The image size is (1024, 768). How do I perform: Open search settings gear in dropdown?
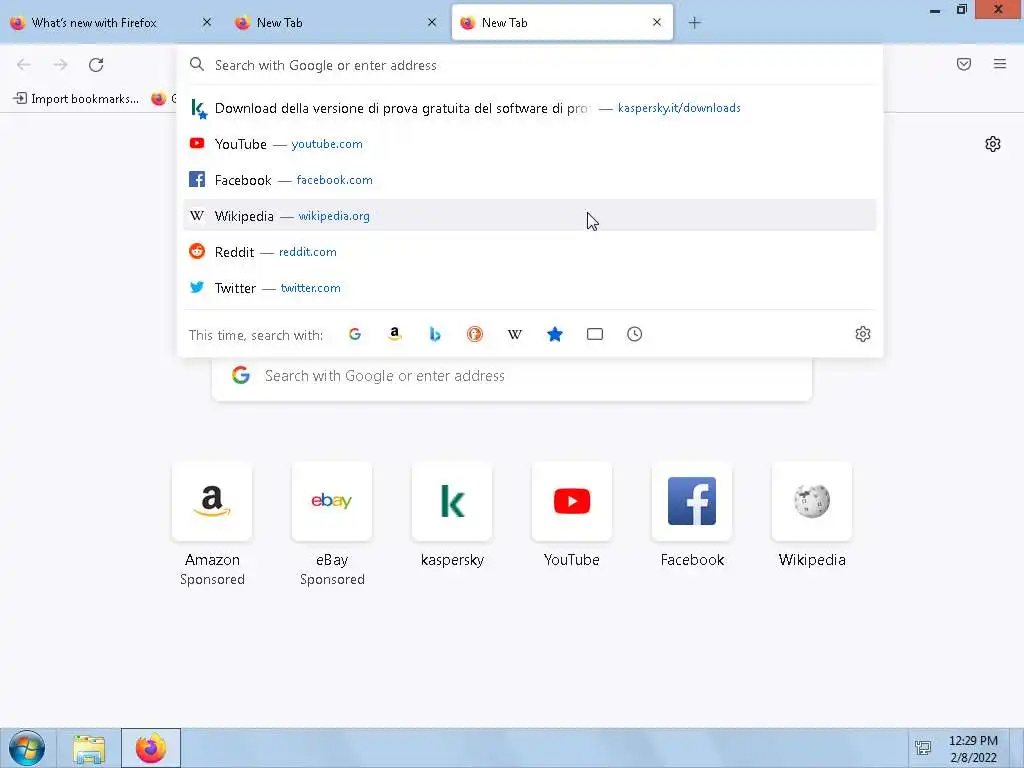863,334
